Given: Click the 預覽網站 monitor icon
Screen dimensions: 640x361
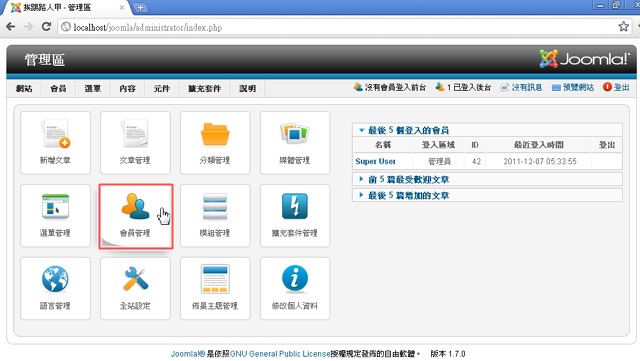Looking at the screenshot, I should (556, 87).
